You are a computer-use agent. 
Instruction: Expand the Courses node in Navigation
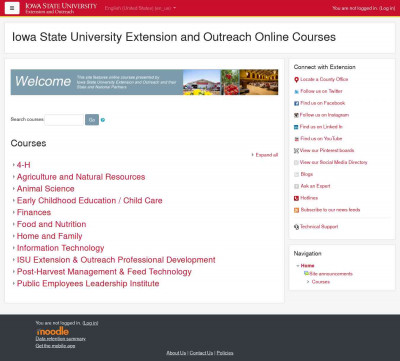[x=308, y=282]
